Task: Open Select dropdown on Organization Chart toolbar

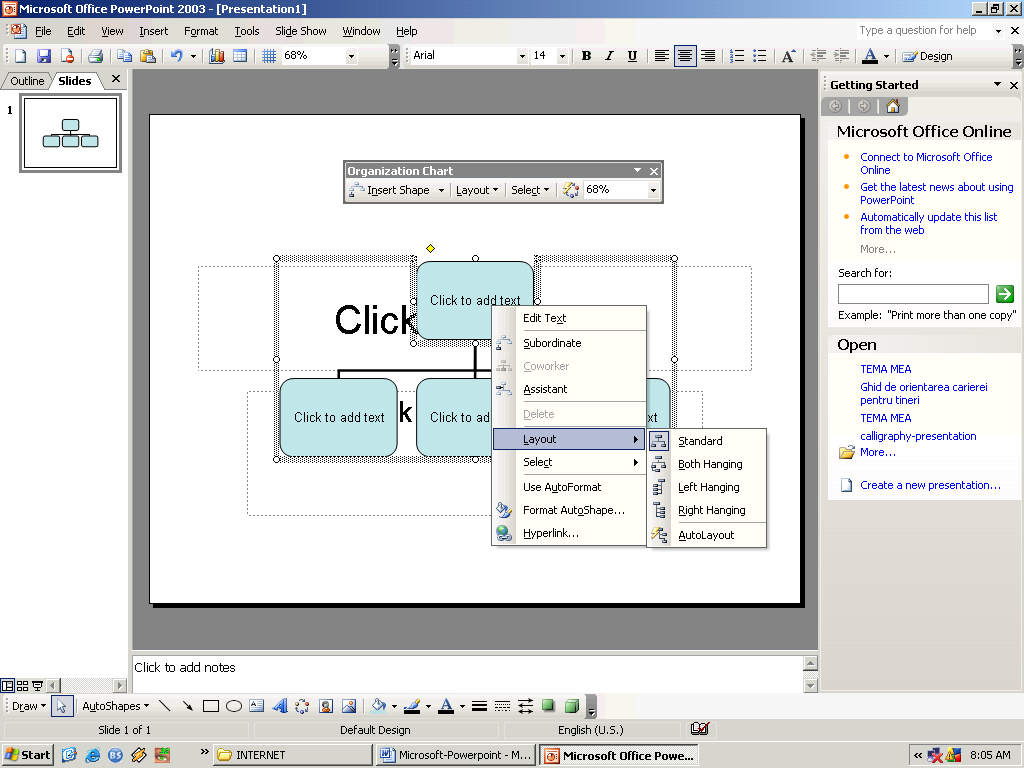Action: 530,190
